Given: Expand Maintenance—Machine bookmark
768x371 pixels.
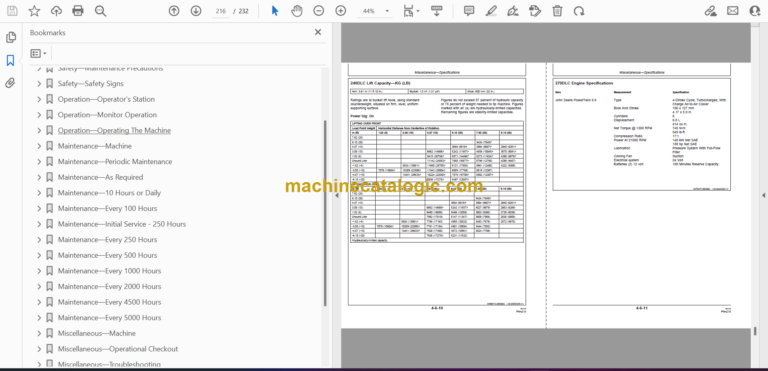Looking at the screenshot, I should [39, 146].
